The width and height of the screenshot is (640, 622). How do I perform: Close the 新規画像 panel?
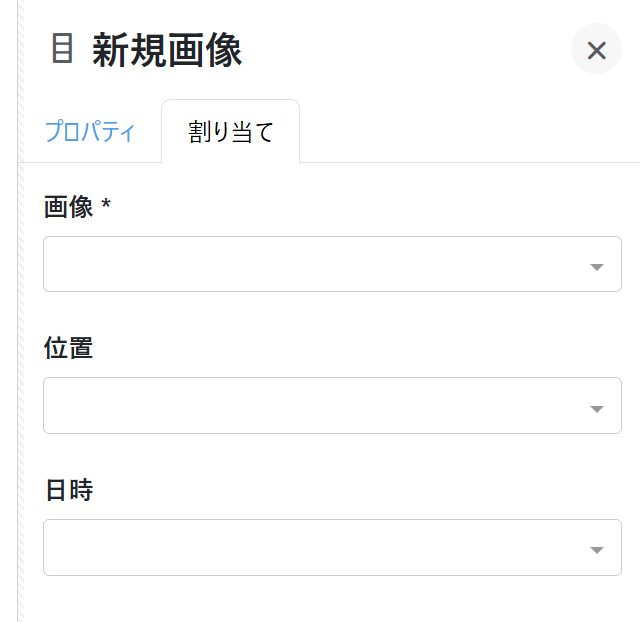click(x=596, y=50)
